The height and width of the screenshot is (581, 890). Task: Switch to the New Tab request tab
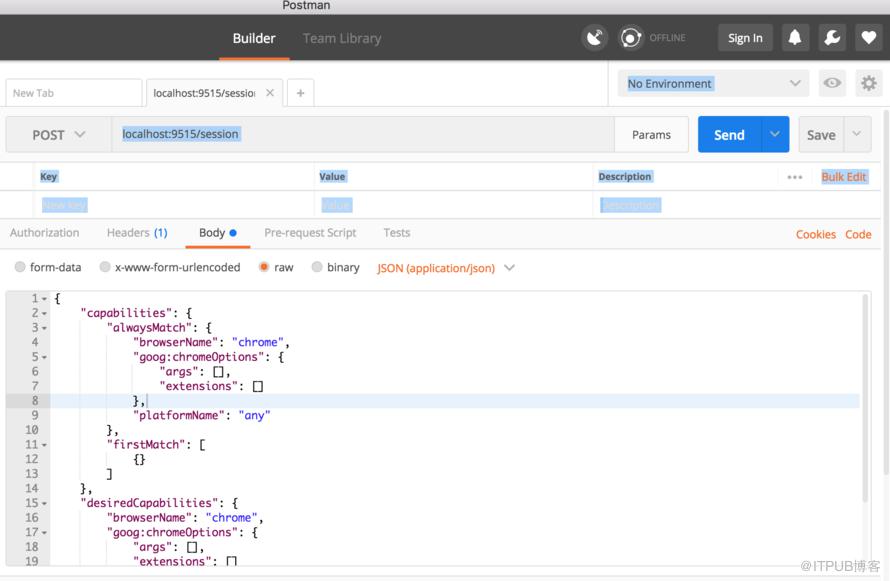point(74,92)
